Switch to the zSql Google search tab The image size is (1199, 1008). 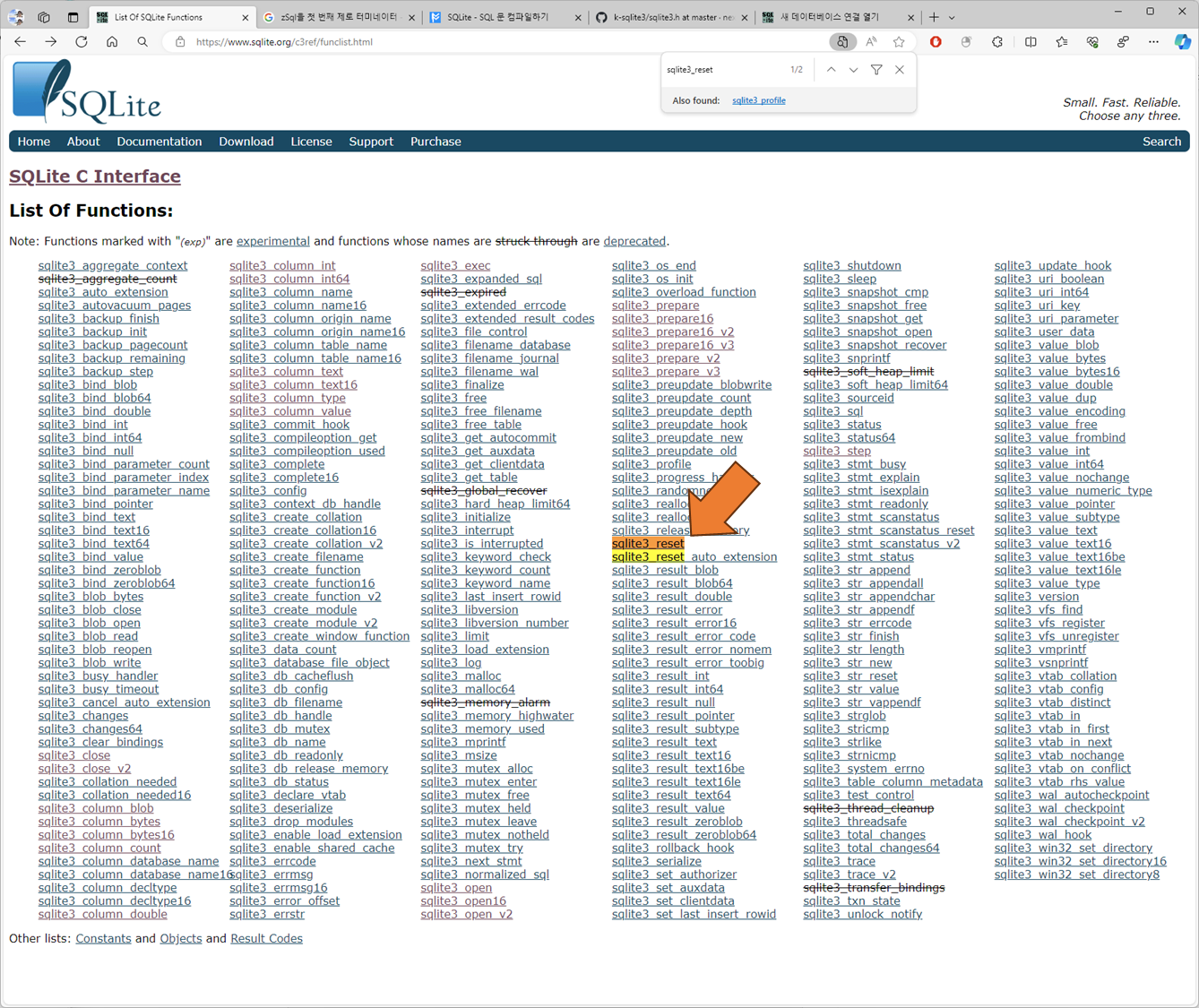click(339, 17)
